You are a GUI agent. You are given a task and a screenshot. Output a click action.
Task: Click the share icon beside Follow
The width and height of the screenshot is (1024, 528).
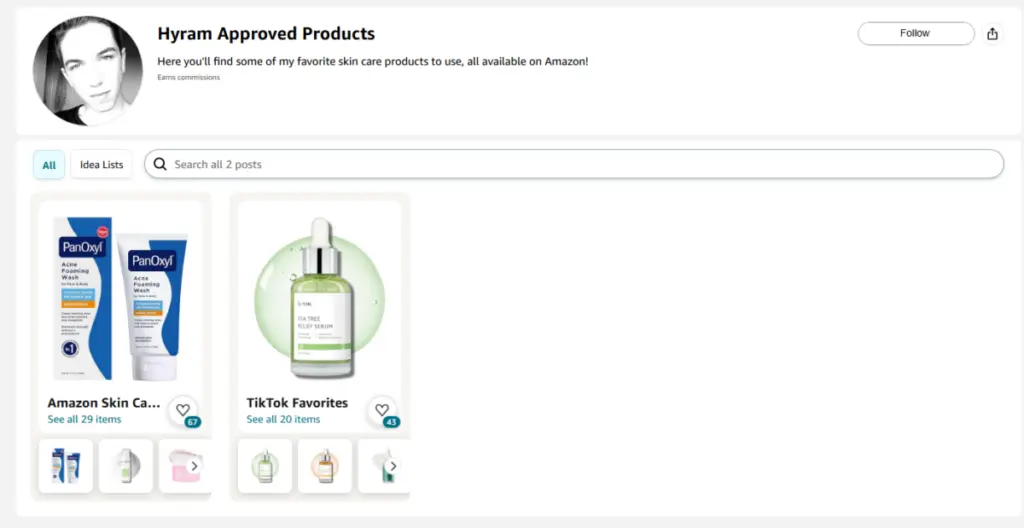click(x=992, y=34)
